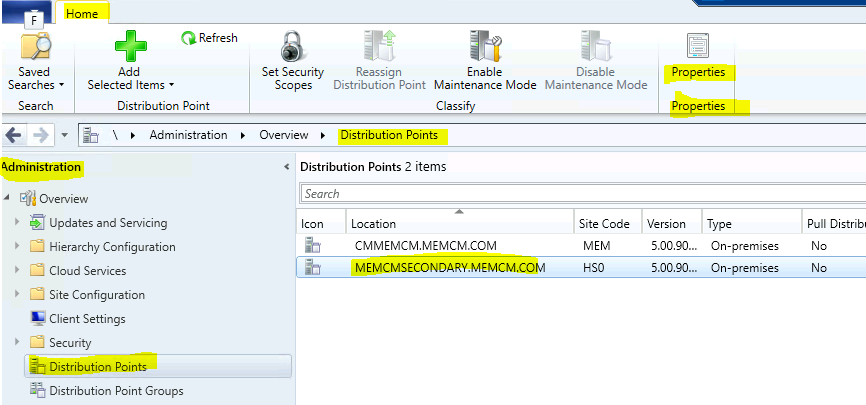Select Site Configuration folder
This screenshot has width=866, height=405.
[x=97, y=294]
